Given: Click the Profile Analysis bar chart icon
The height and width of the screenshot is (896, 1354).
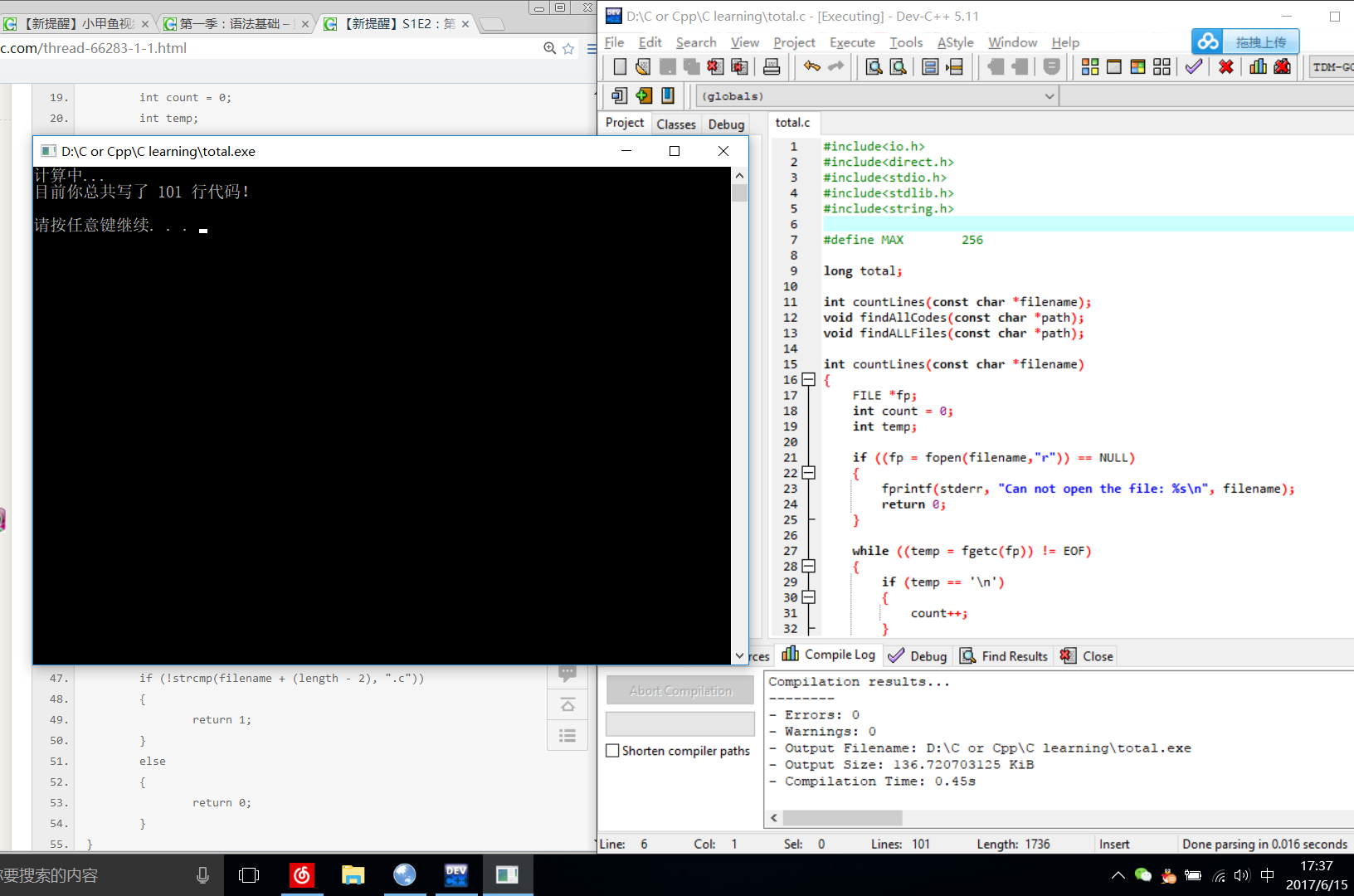Looking at the screenshot, I should 1258,67.
